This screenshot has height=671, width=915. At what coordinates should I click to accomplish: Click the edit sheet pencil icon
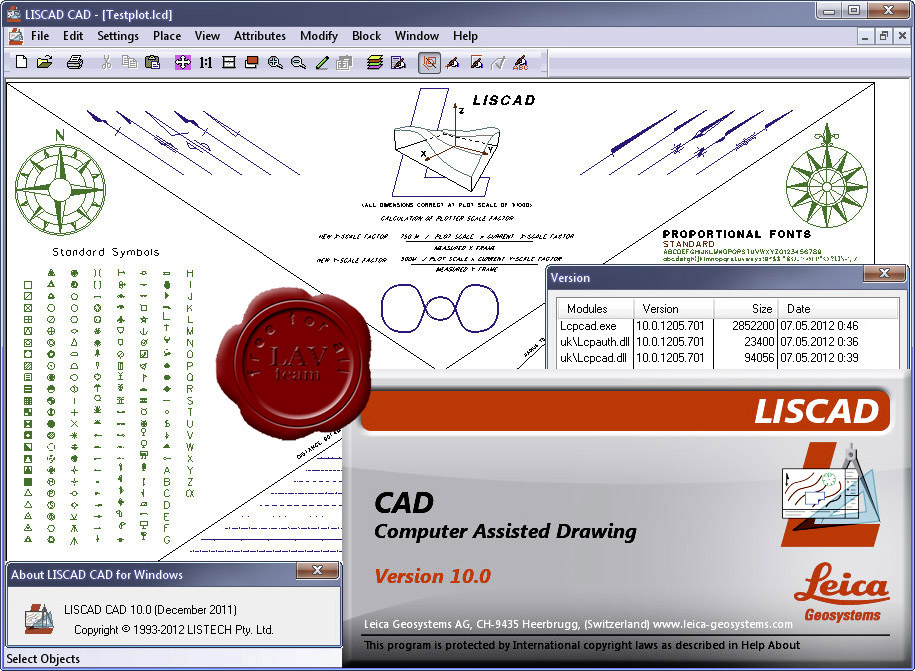point(399,62)
